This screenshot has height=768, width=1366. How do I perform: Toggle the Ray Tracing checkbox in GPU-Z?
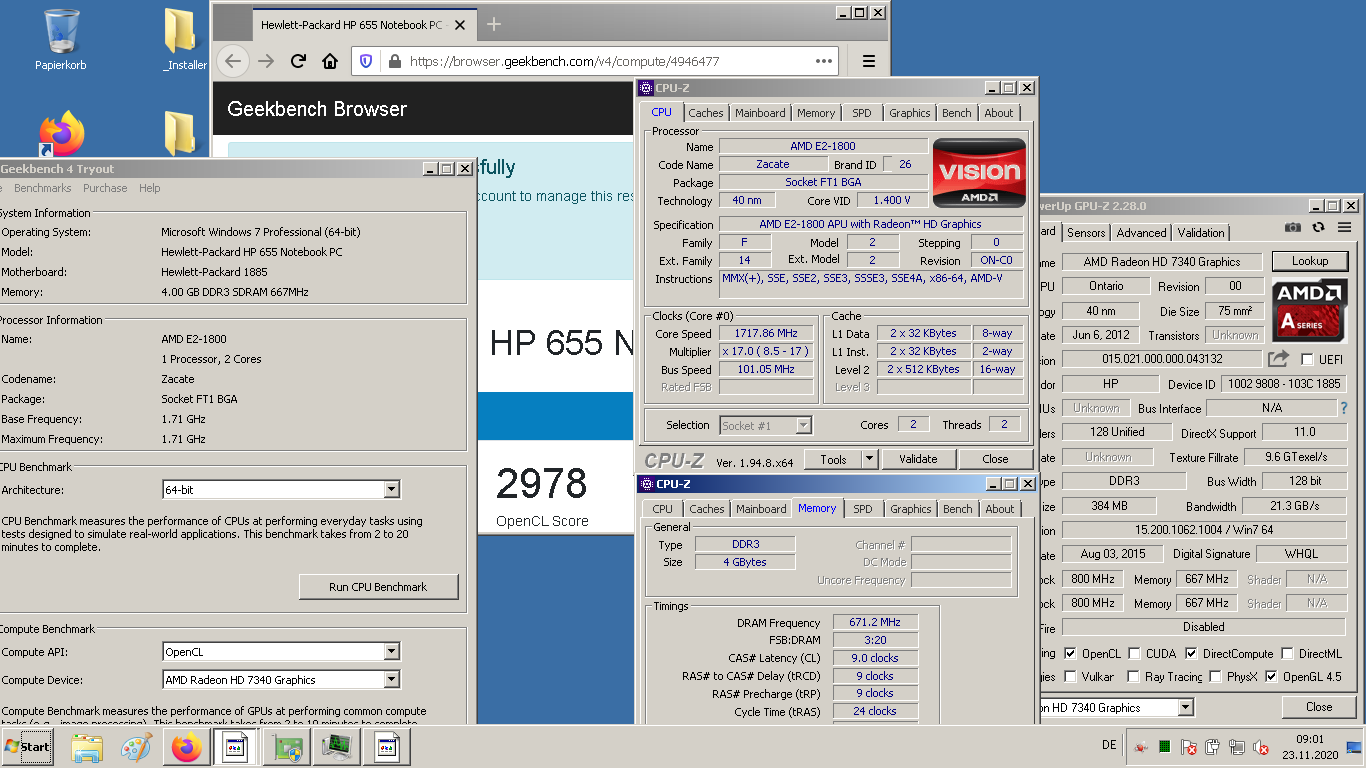[1135, 677]
